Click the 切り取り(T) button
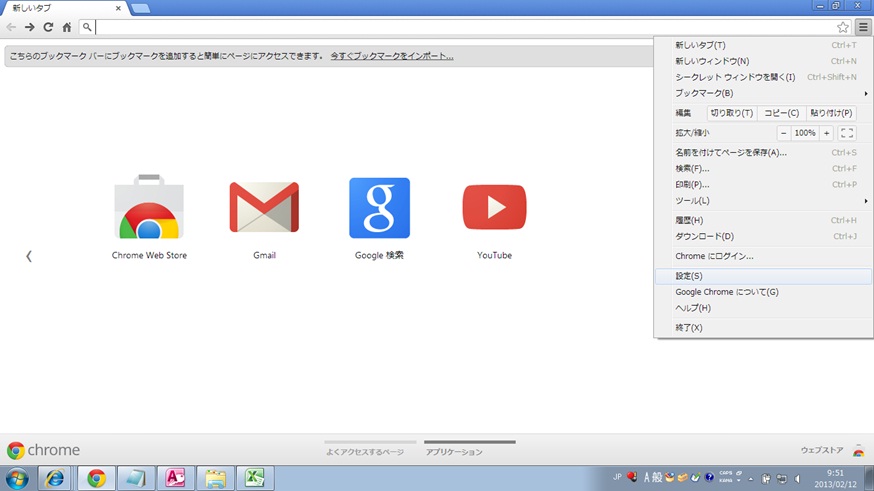Image resolution: width=874 pixels, height=491 pixels. (731, 113)
